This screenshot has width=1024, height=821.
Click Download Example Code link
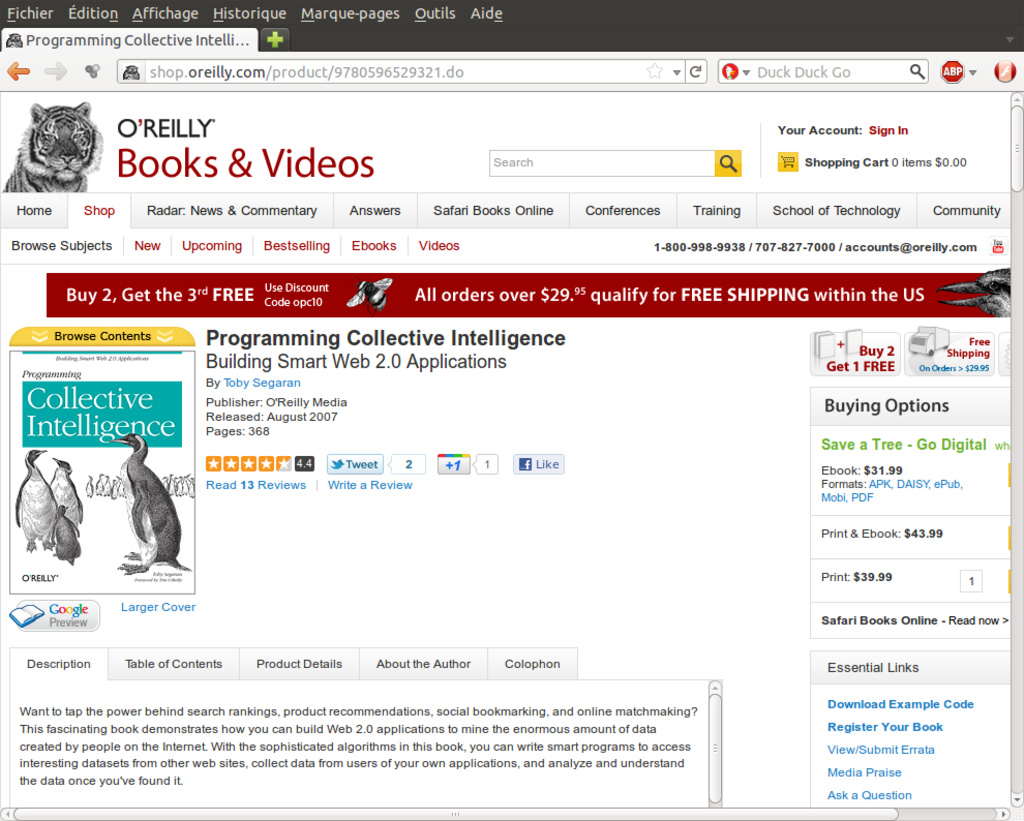(900, 704)
